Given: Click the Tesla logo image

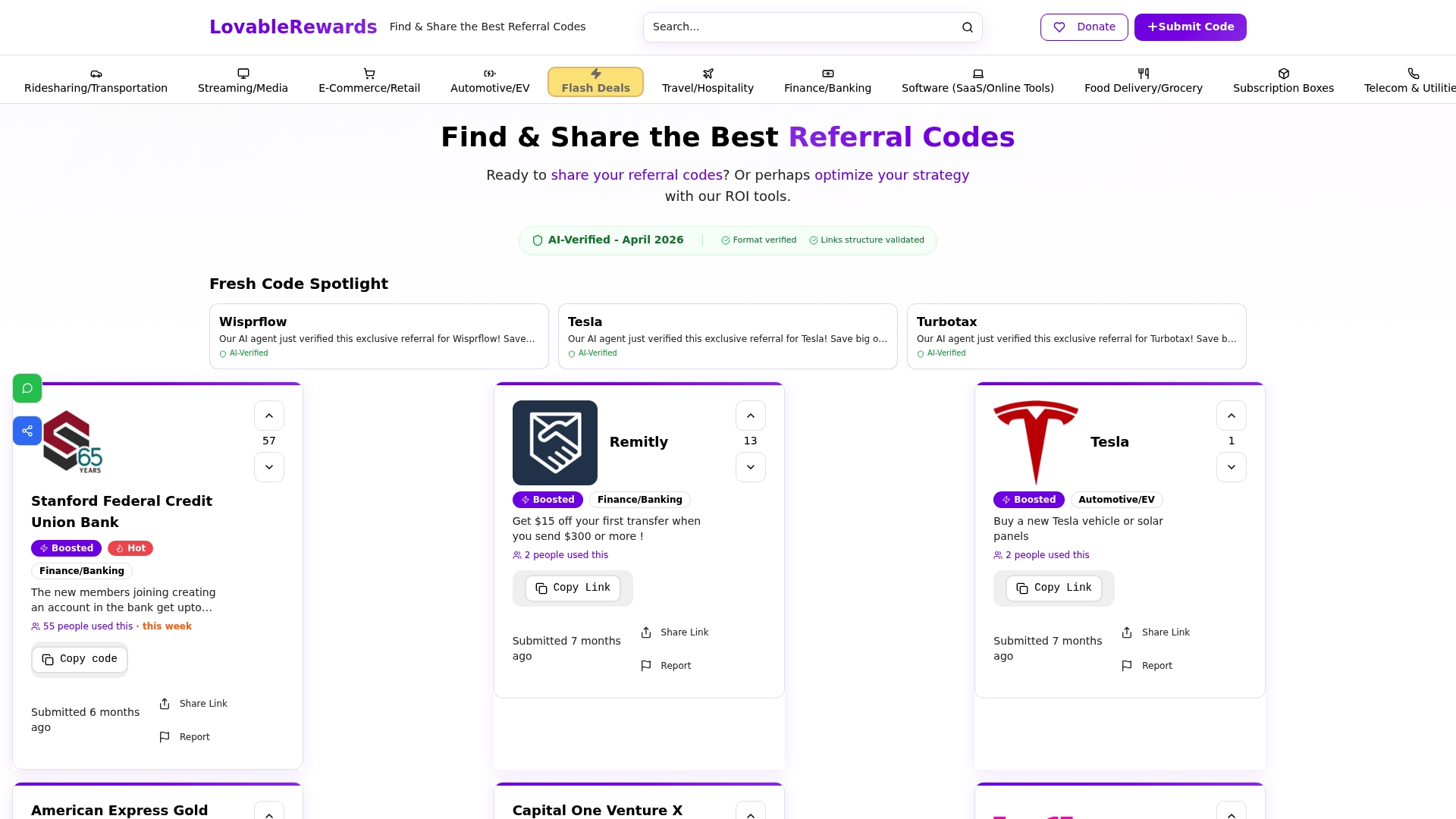Looking at the screenshot, I should point(1035,441).
